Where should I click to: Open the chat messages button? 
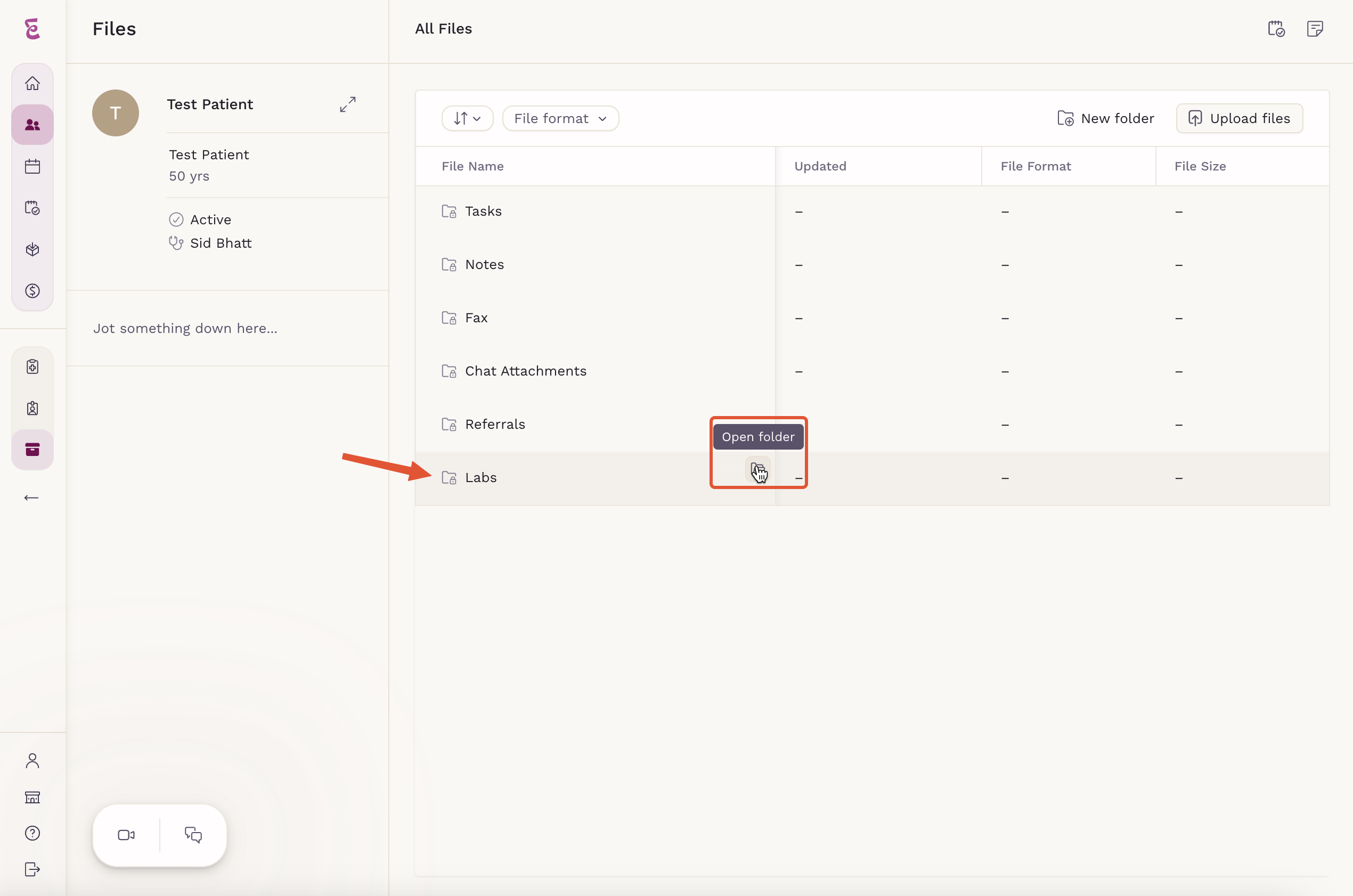tap(193, 835)
